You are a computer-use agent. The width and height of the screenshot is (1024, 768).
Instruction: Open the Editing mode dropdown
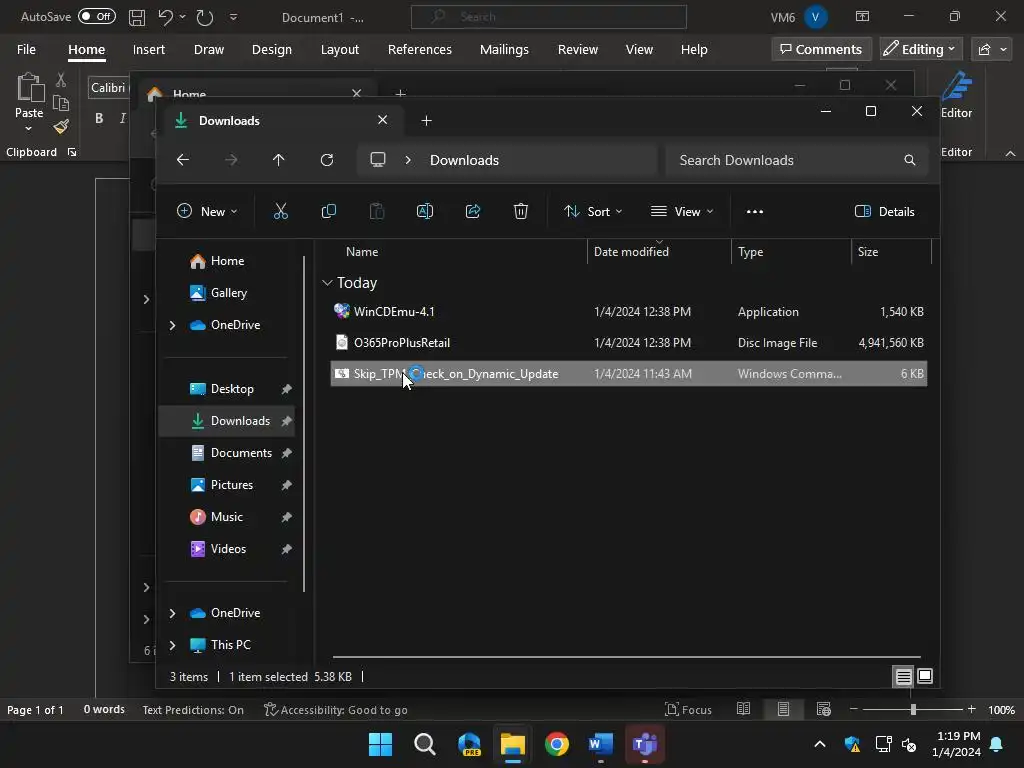pyautogui.click(x=920, y=49)
